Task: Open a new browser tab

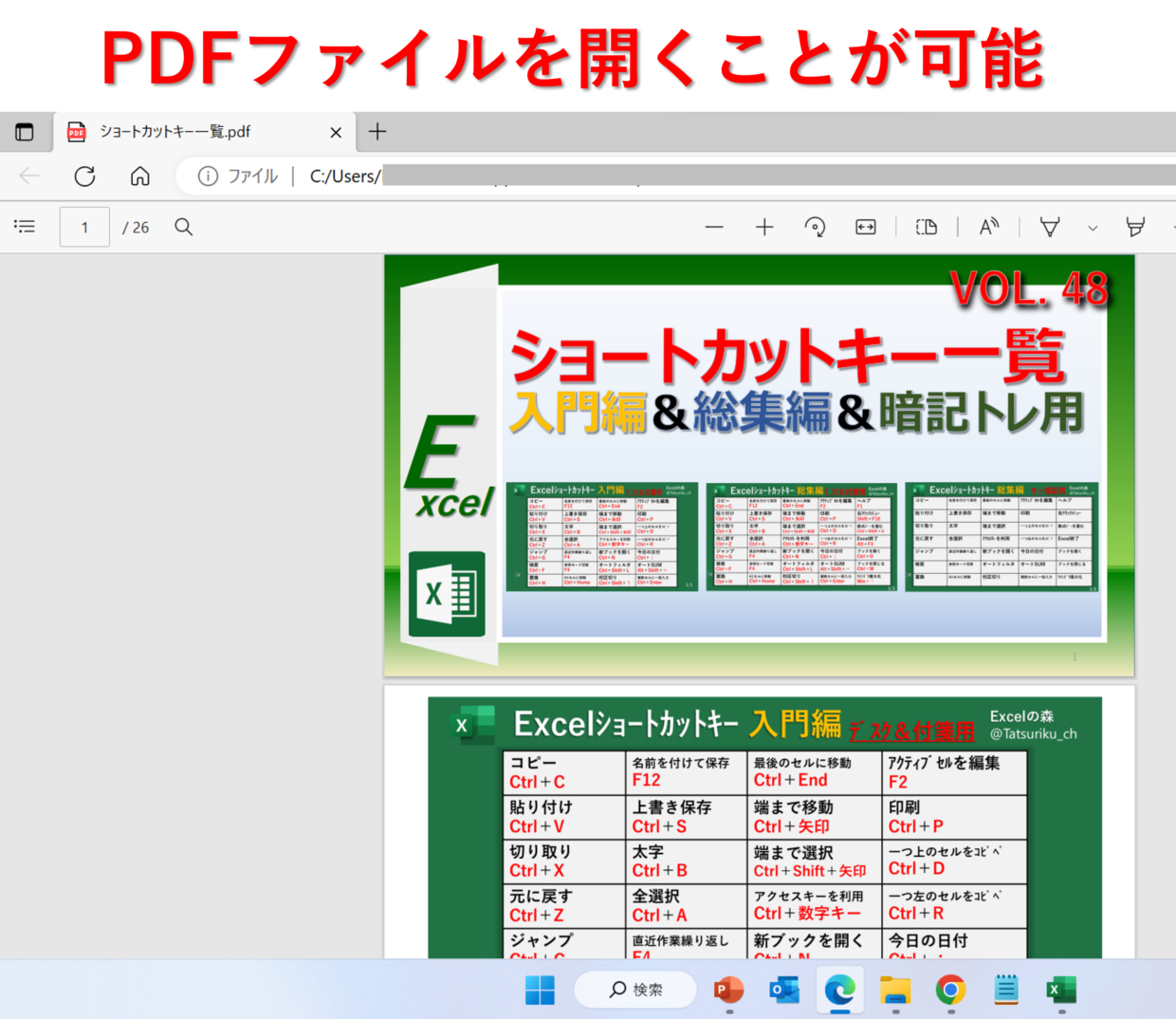Action: tap(377, 132)
